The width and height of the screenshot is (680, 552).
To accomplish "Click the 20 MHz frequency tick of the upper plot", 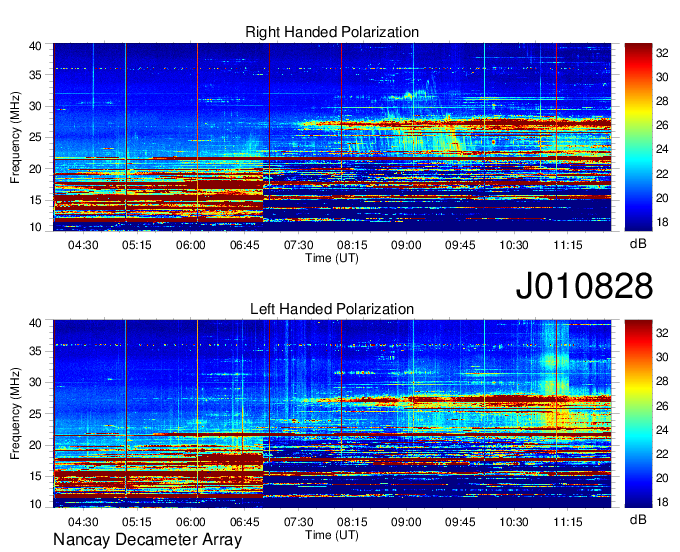I will 35,169.
